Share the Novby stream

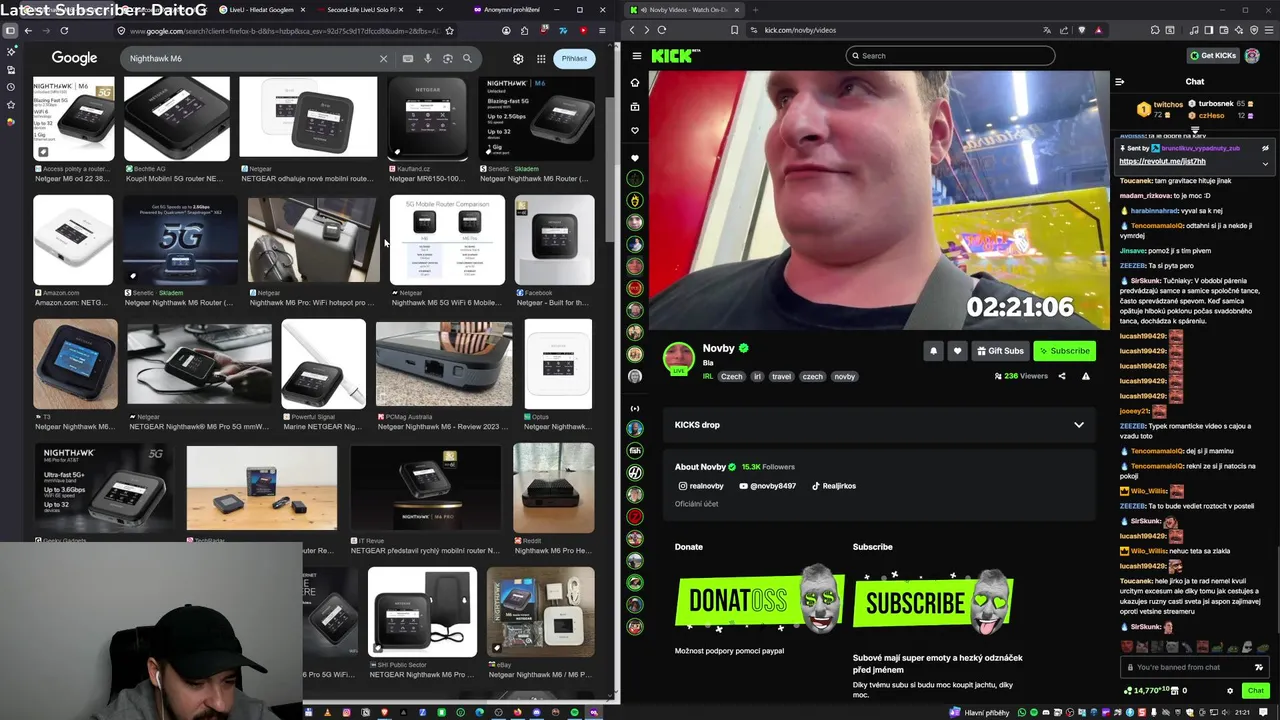click(1062, 376)
